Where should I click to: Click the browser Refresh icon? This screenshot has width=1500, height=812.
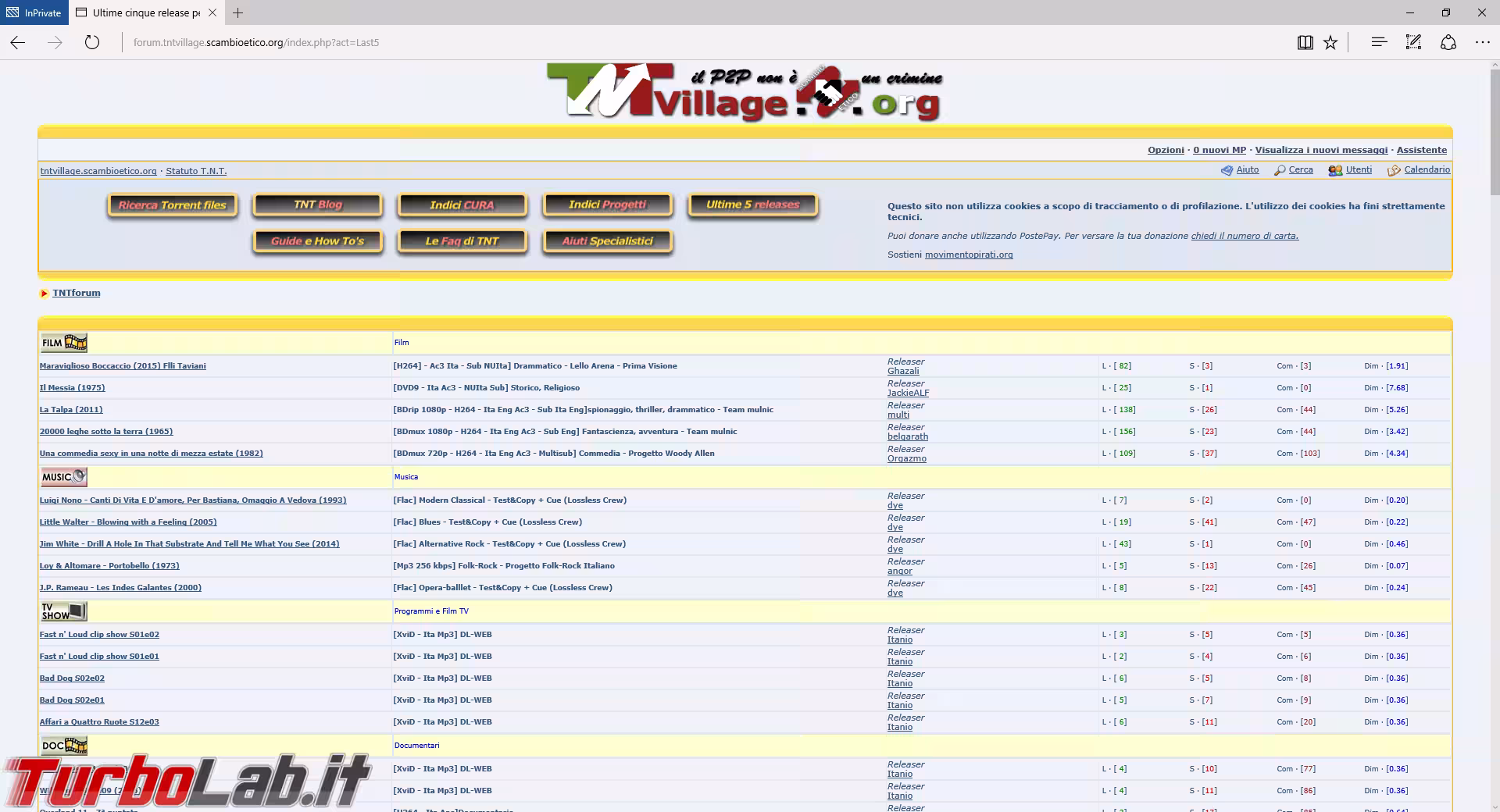tap(92, 43)
